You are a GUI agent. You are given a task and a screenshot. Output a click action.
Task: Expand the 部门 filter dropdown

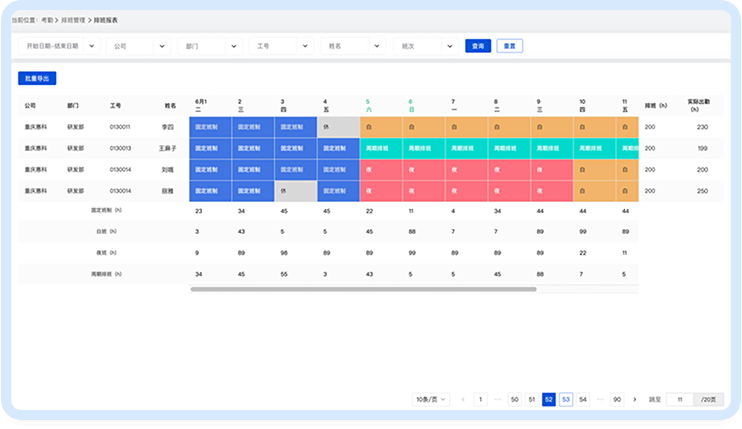(x=209, y=46)
